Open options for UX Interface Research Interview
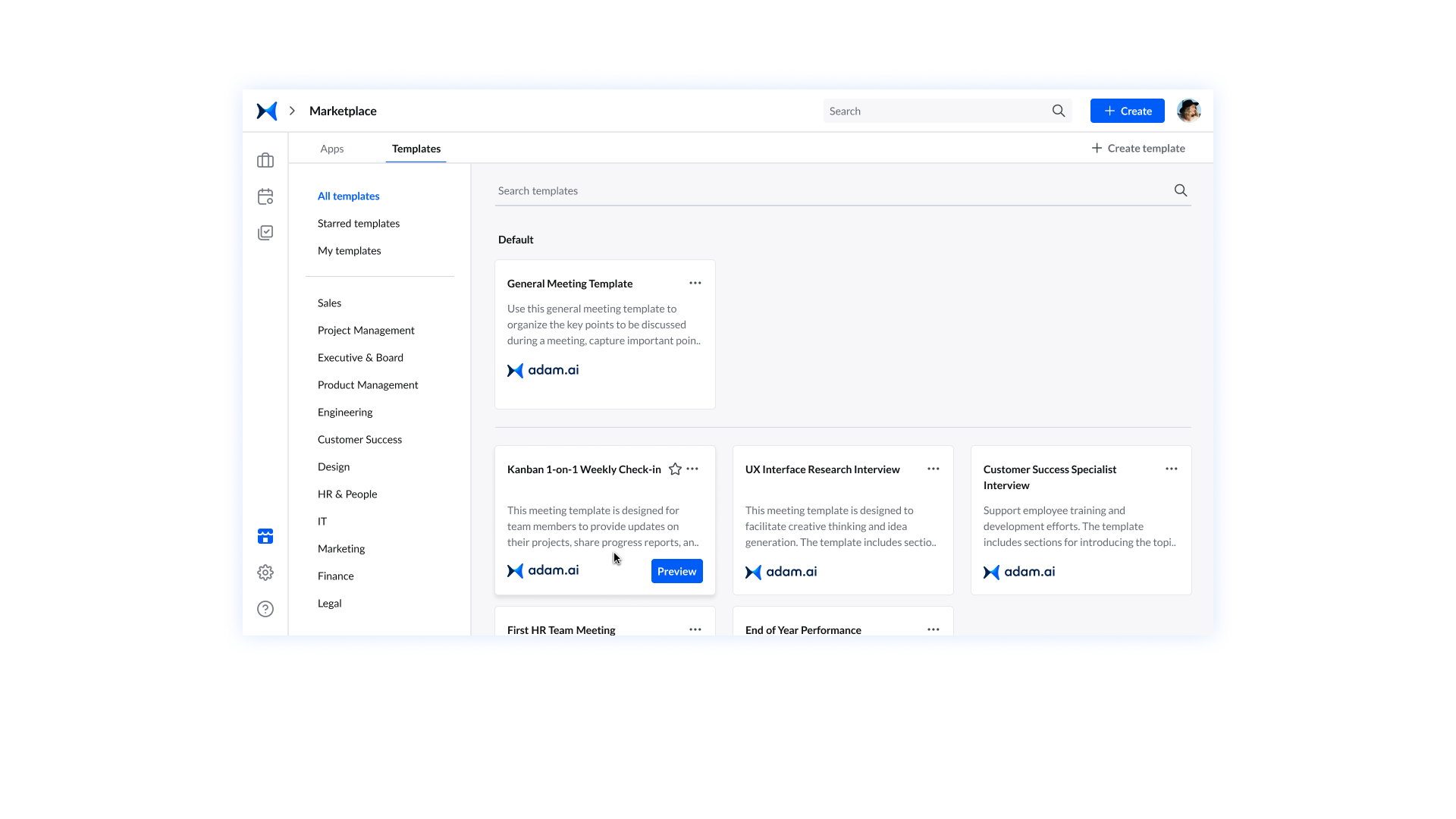This screenshot has width=1456, height=819. [x=933, y=469]
